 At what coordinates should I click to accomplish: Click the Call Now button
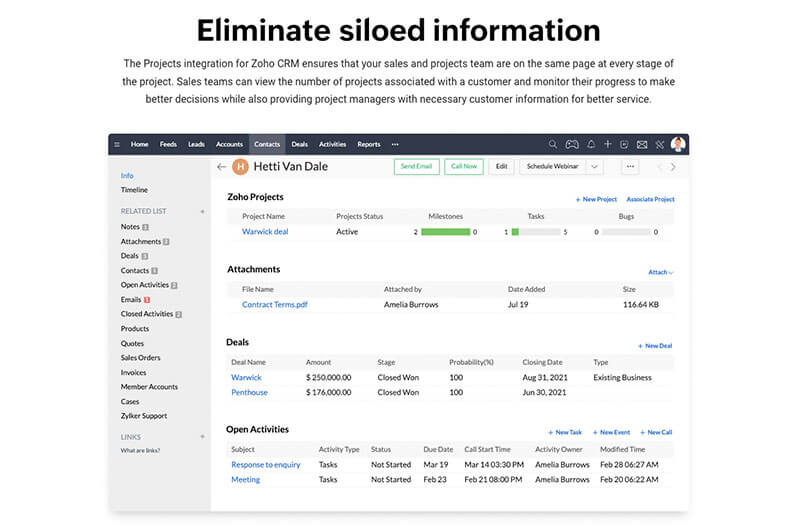464,166
